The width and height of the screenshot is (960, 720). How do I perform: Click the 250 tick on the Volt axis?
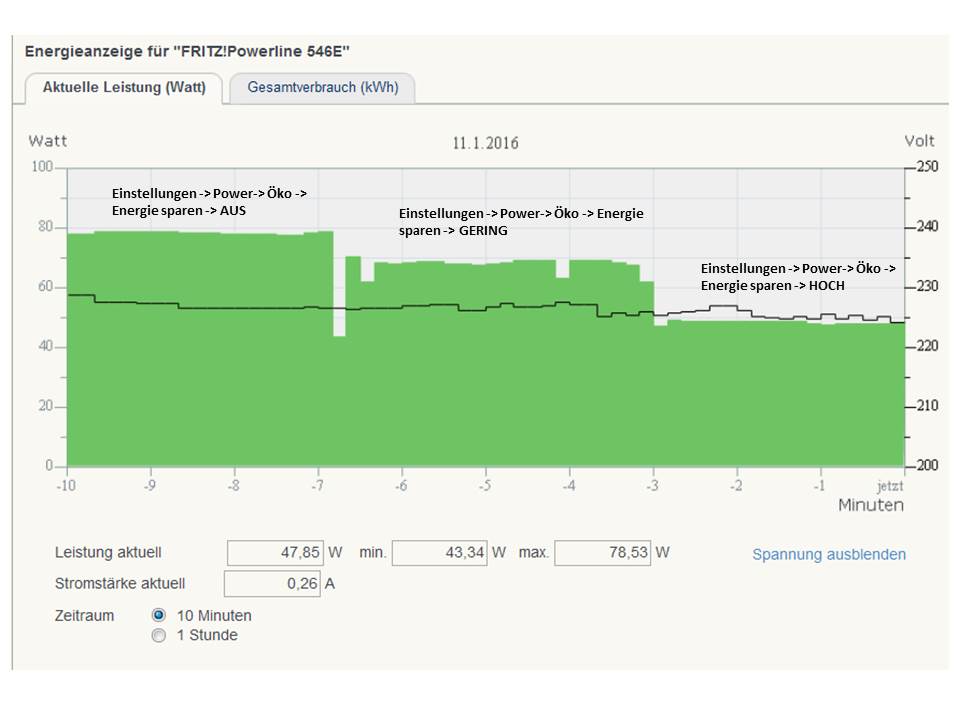click(926, 167)
